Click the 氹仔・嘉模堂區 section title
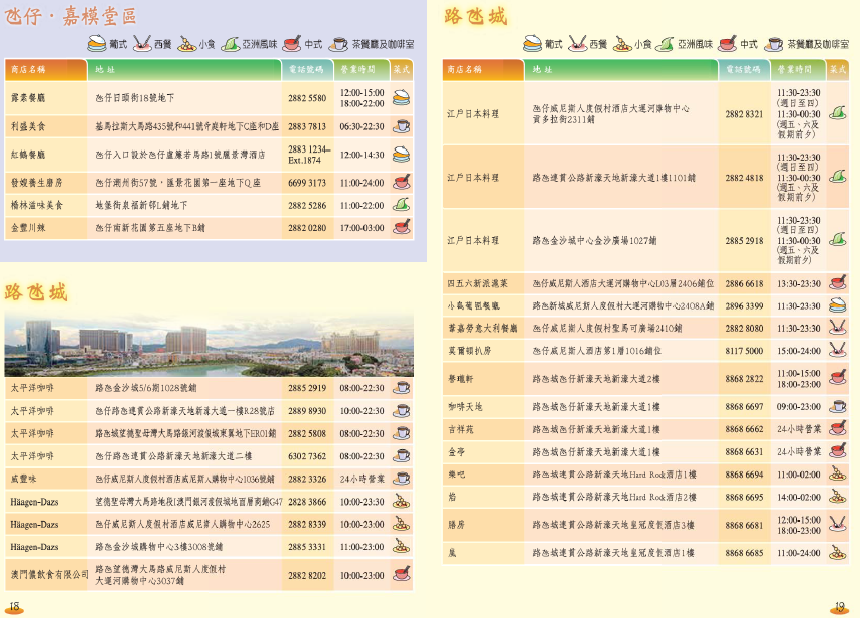Viewport: 860px width, 618px height. click(x=70, y=16)
